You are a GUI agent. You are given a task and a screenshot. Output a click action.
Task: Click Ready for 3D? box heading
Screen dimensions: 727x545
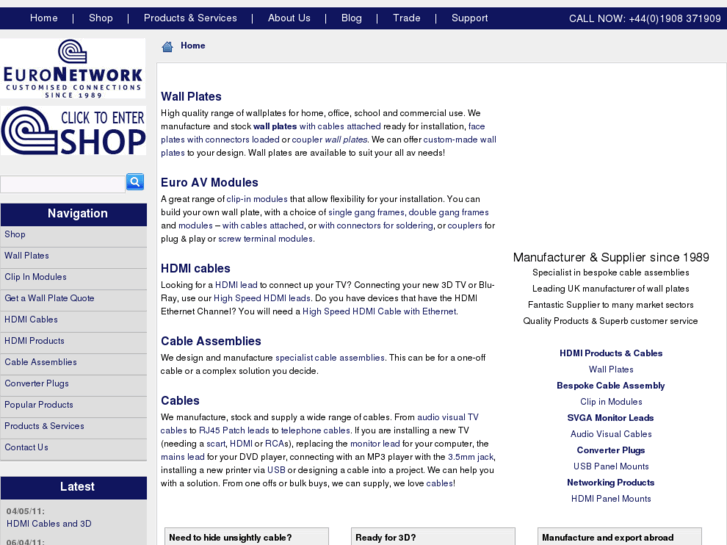[386, 538]
